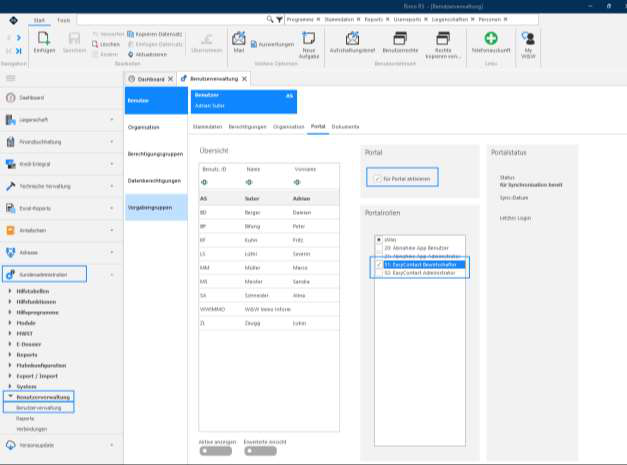
Task: Jump to last record navigation arrow
Action: pyautogui.click(x=18, y=51)
